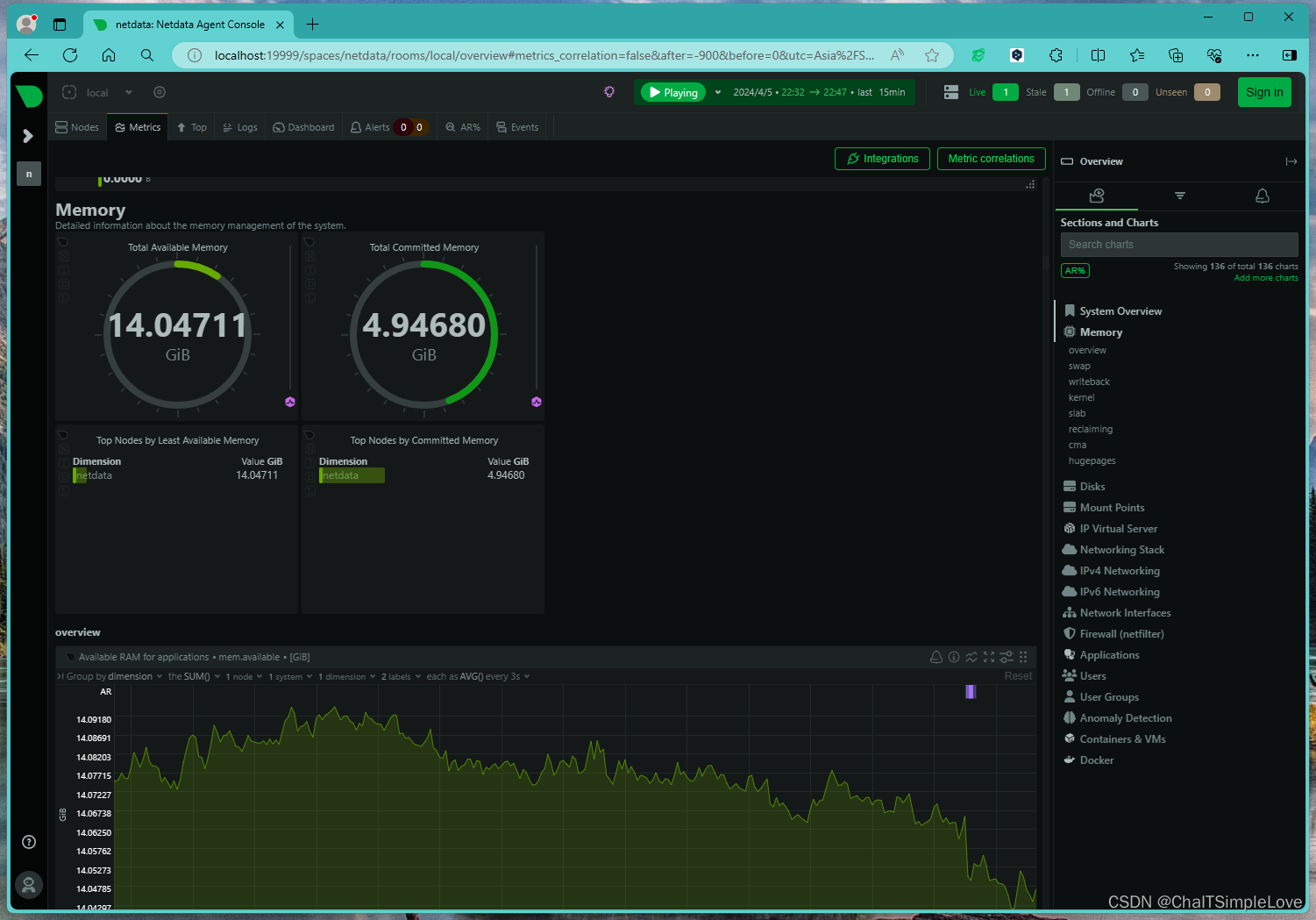Select hugepages under Memory section
1316x920 pixels.
coord(1092,460)
